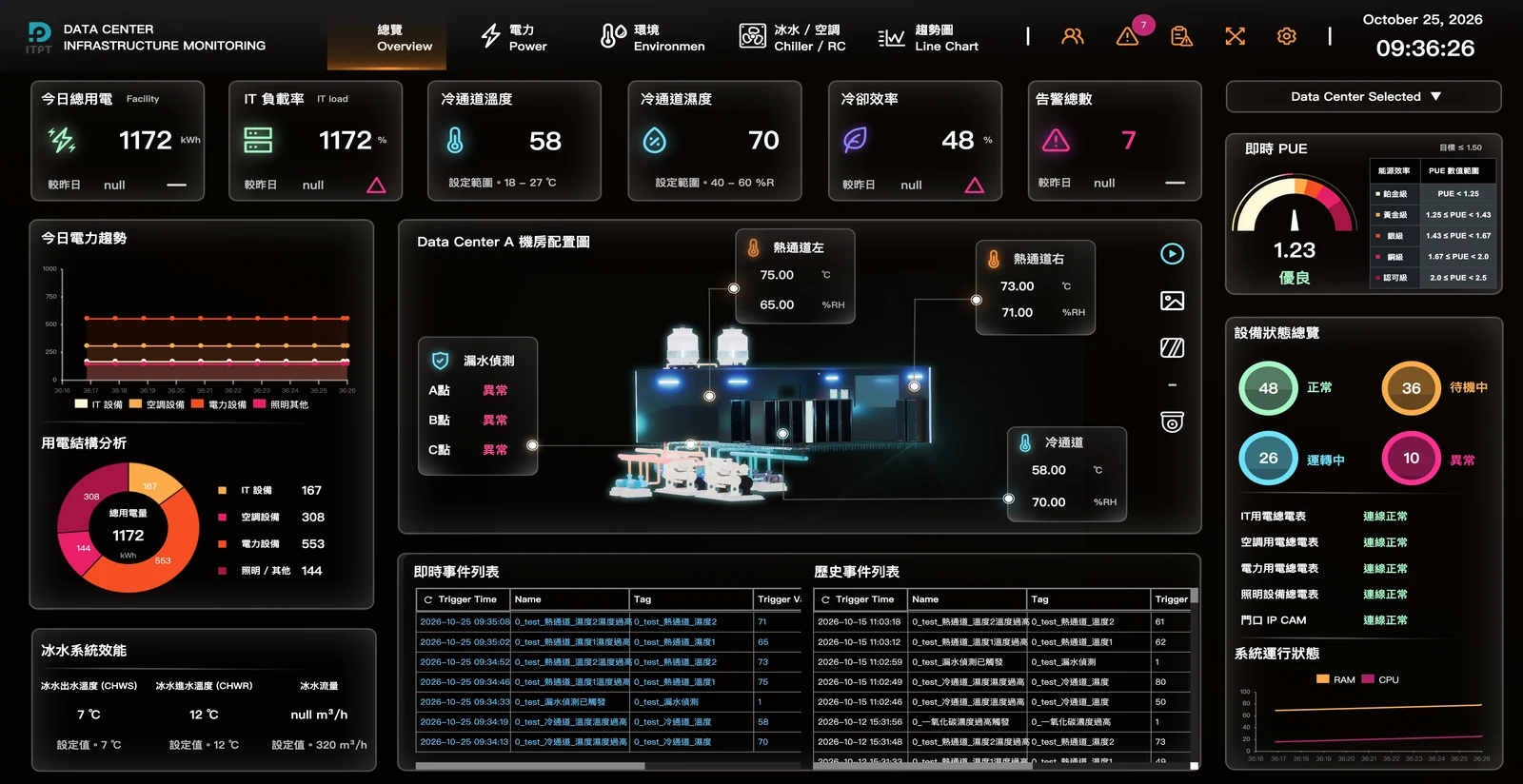Switch to the 環境 Environment tab
The image size is (1523, 784).
(653, 38)
